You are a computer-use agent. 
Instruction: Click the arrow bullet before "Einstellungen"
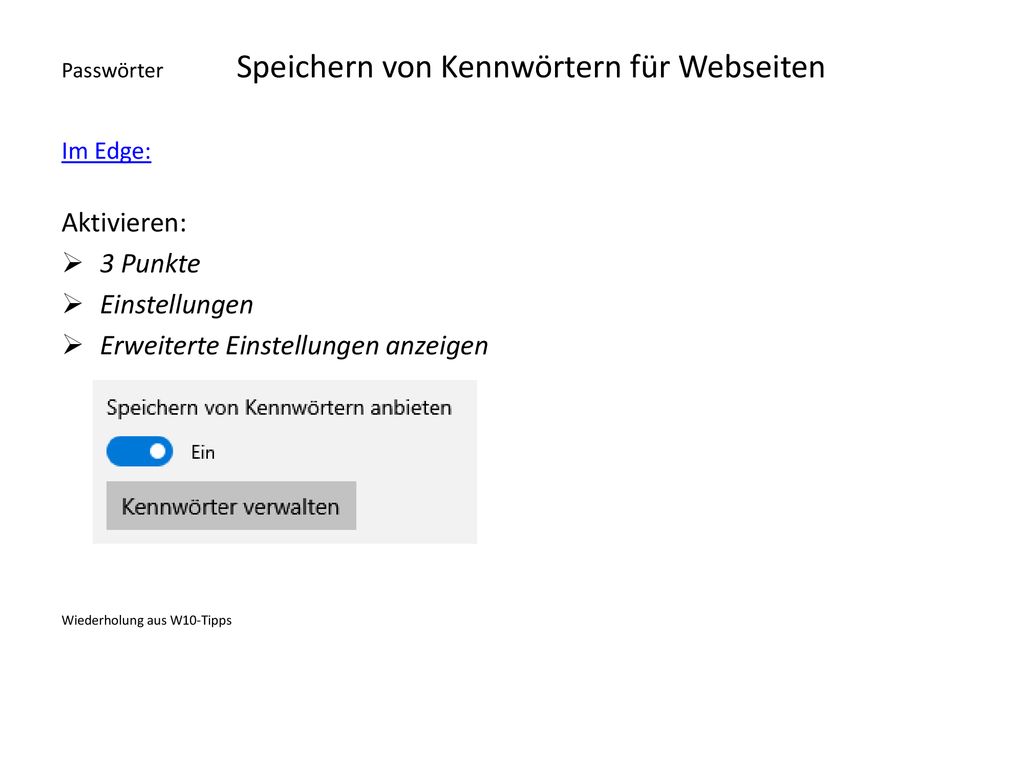(x=72, y=304)
